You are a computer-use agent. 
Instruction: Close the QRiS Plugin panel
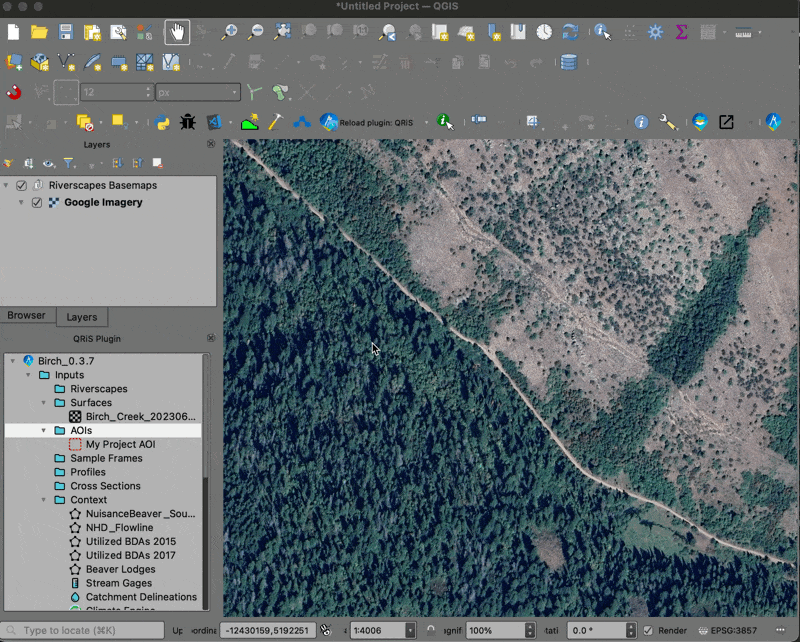[211, 338]
